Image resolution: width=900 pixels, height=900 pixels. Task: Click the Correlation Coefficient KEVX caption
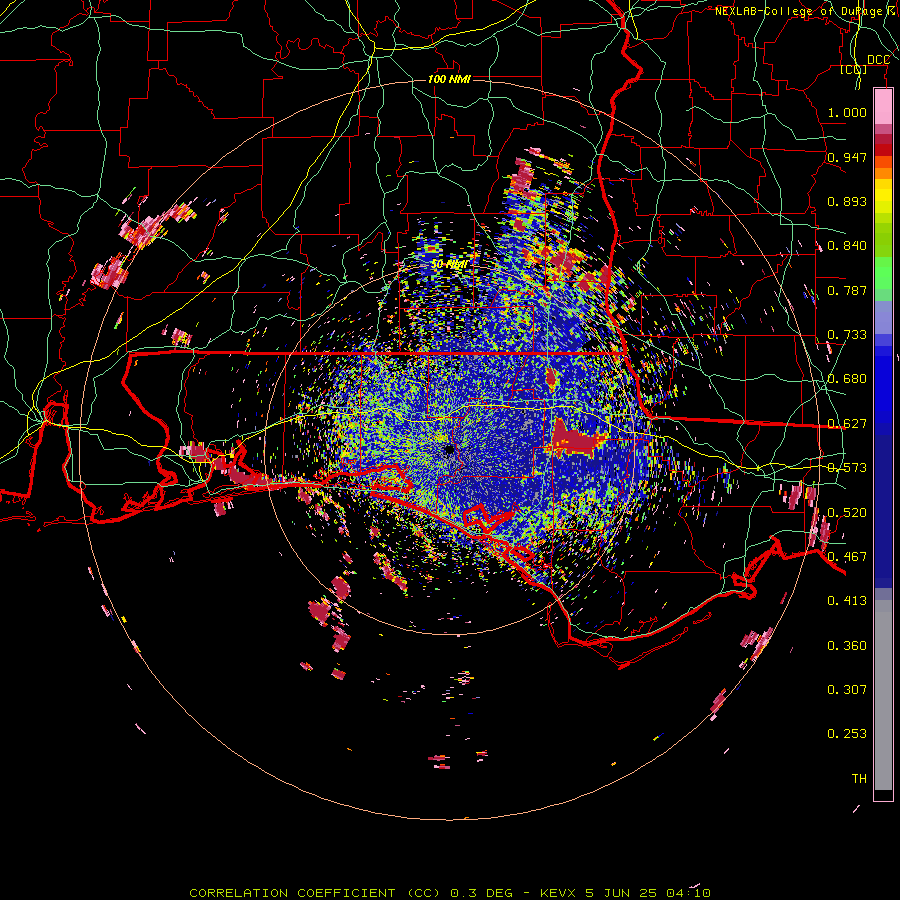[450, 893]
